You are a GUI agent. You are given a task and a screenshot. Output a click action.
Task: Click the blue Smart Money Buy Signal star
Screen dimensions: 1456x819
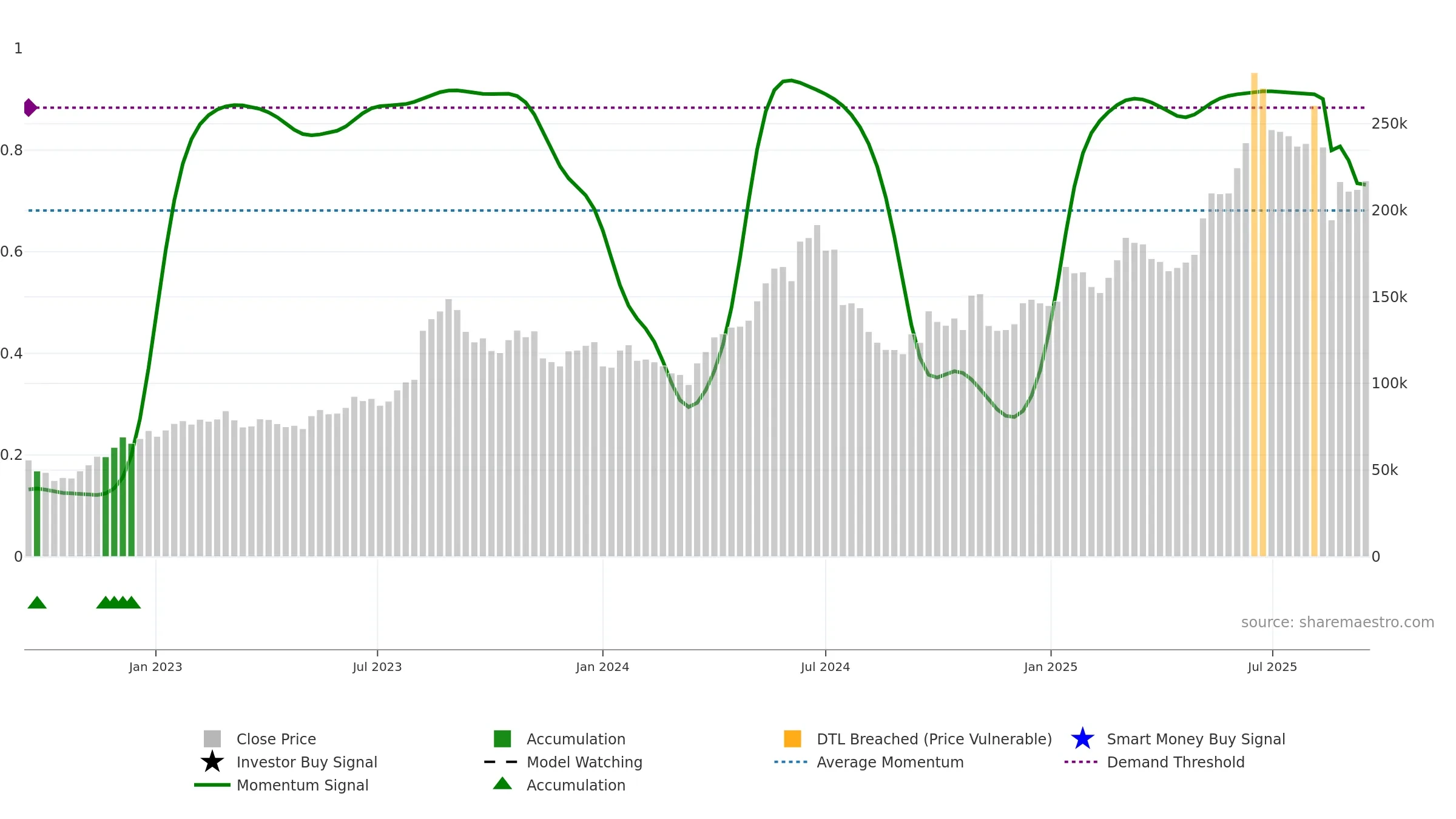pyautogui.click(x=1082, y=739)
